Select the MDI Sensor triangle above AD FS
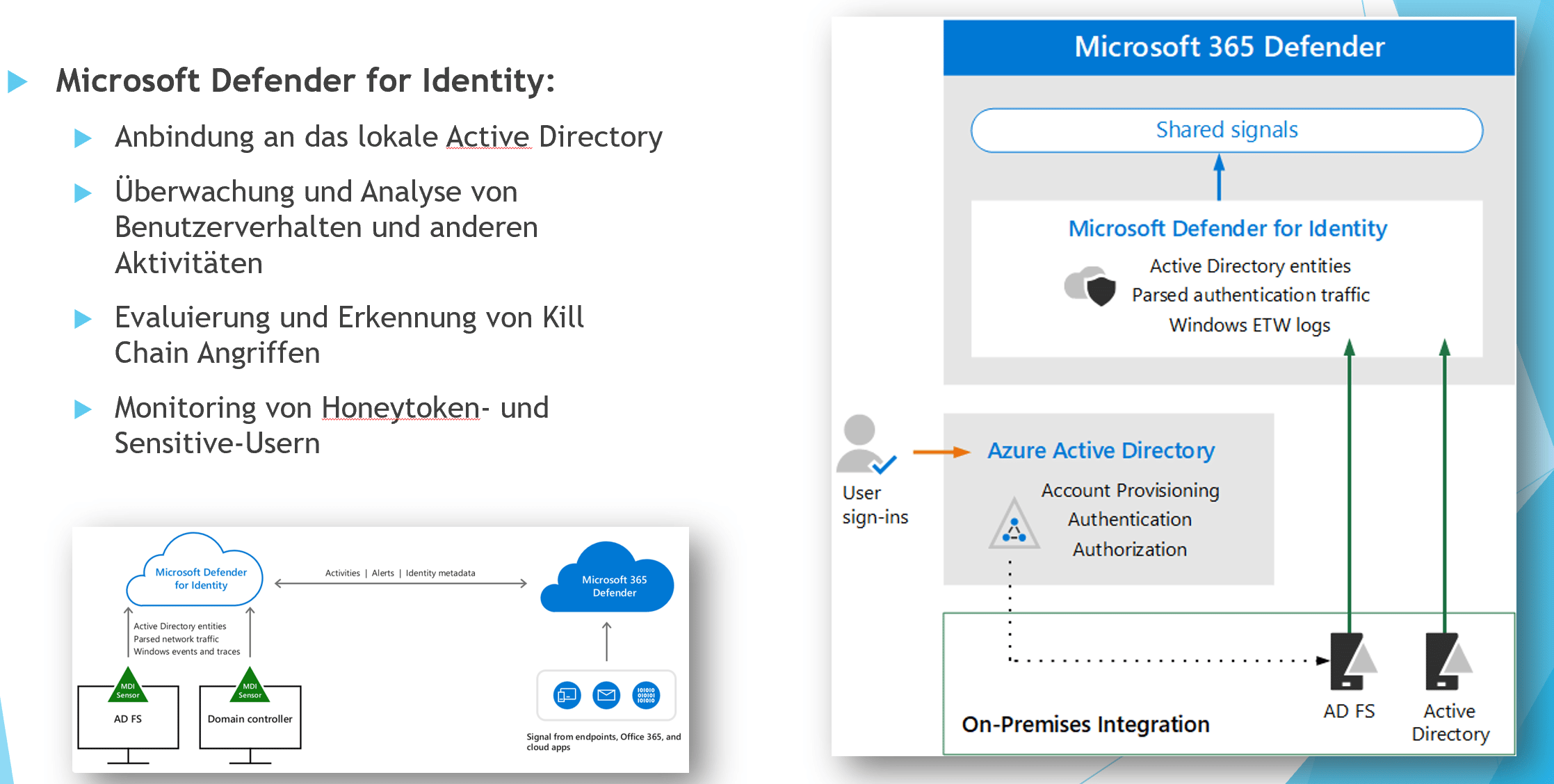Viewport: 1554px width, 784px height. coord(128,685)
